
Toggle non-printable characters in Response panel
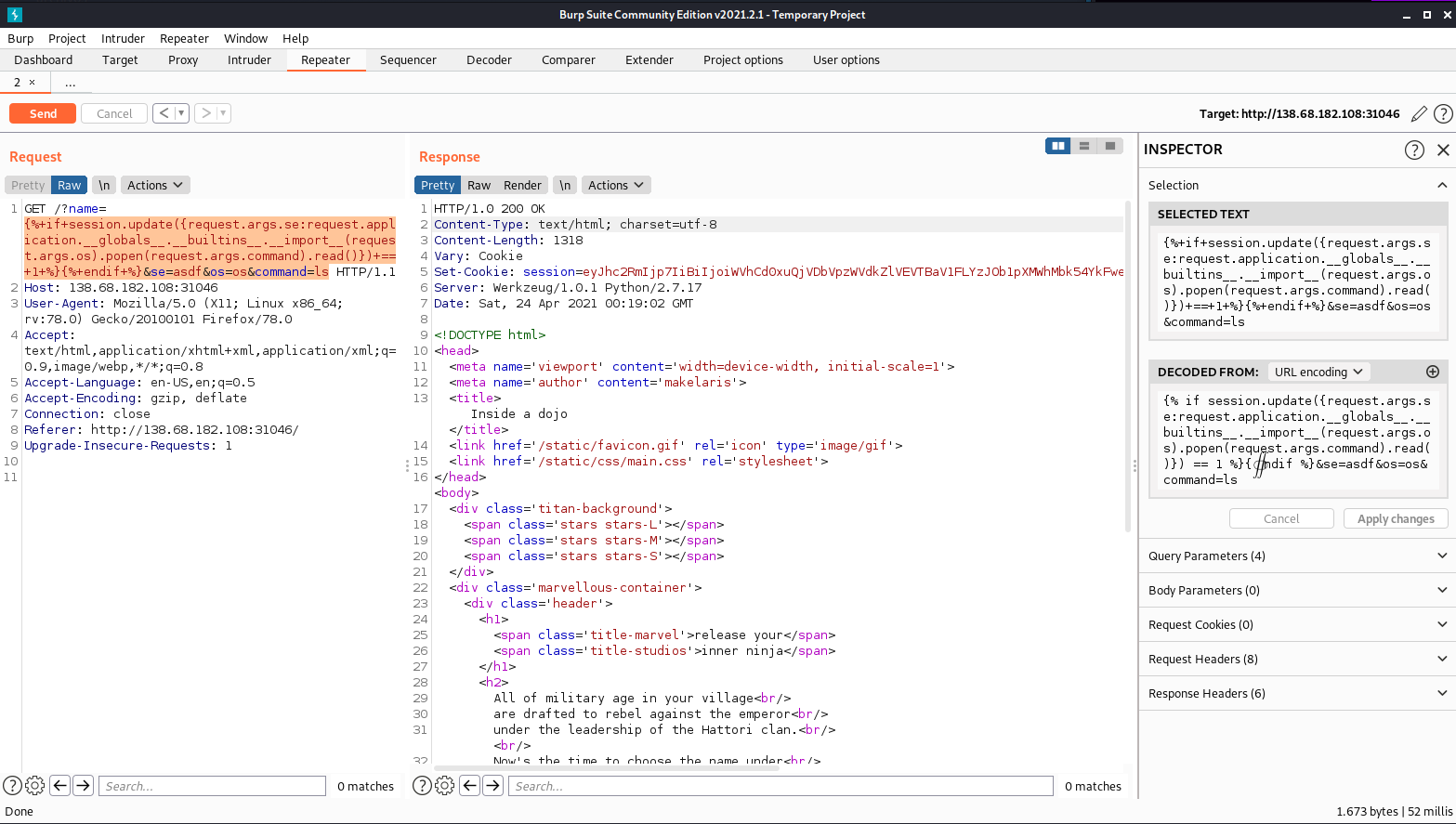[565, 185]
